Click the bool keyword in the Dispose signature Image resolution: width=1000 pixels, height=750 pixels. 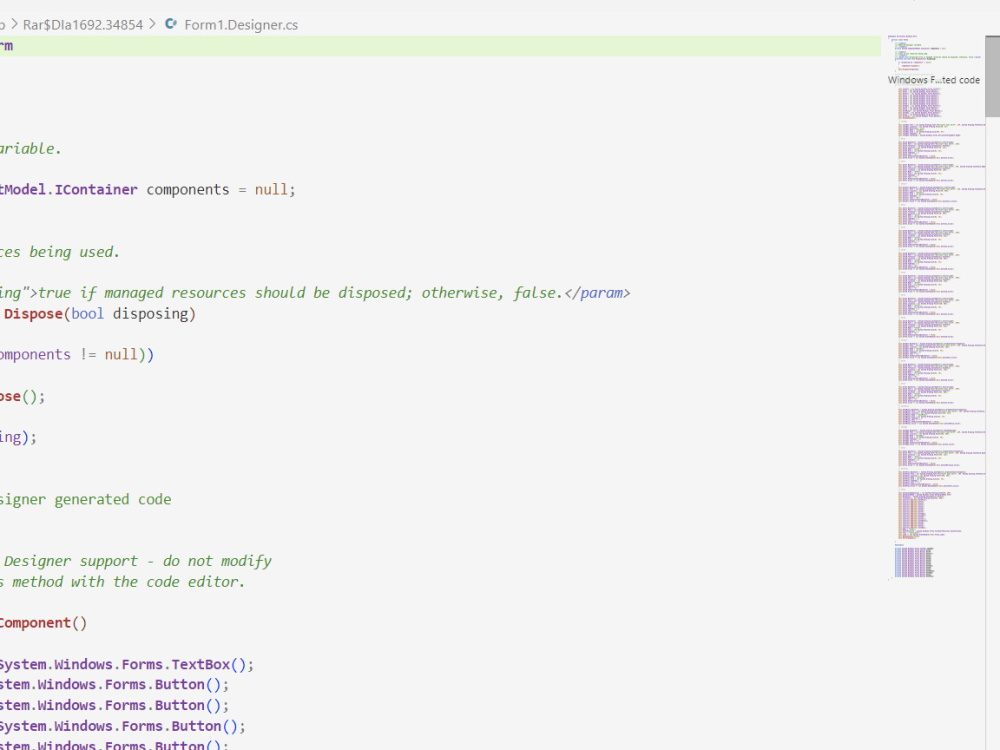click(x=87, y=313)
